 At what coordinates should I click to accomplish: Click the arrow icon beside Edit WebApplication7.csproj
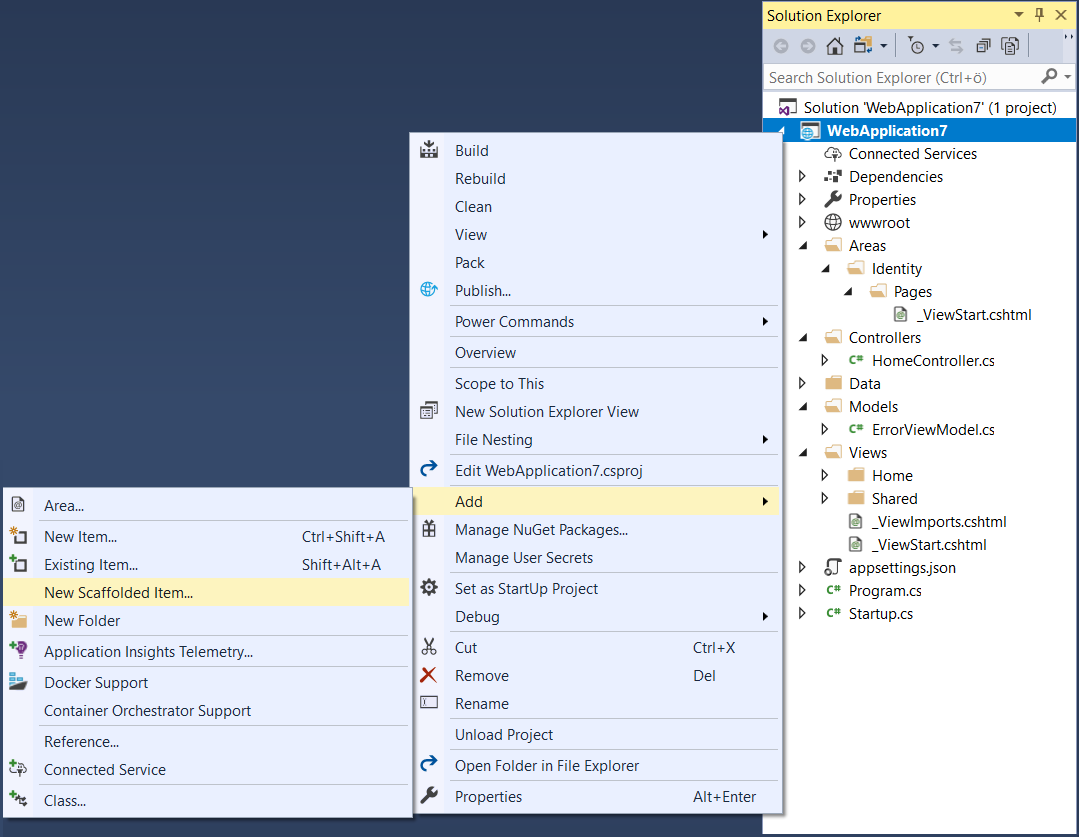[429, 469]
